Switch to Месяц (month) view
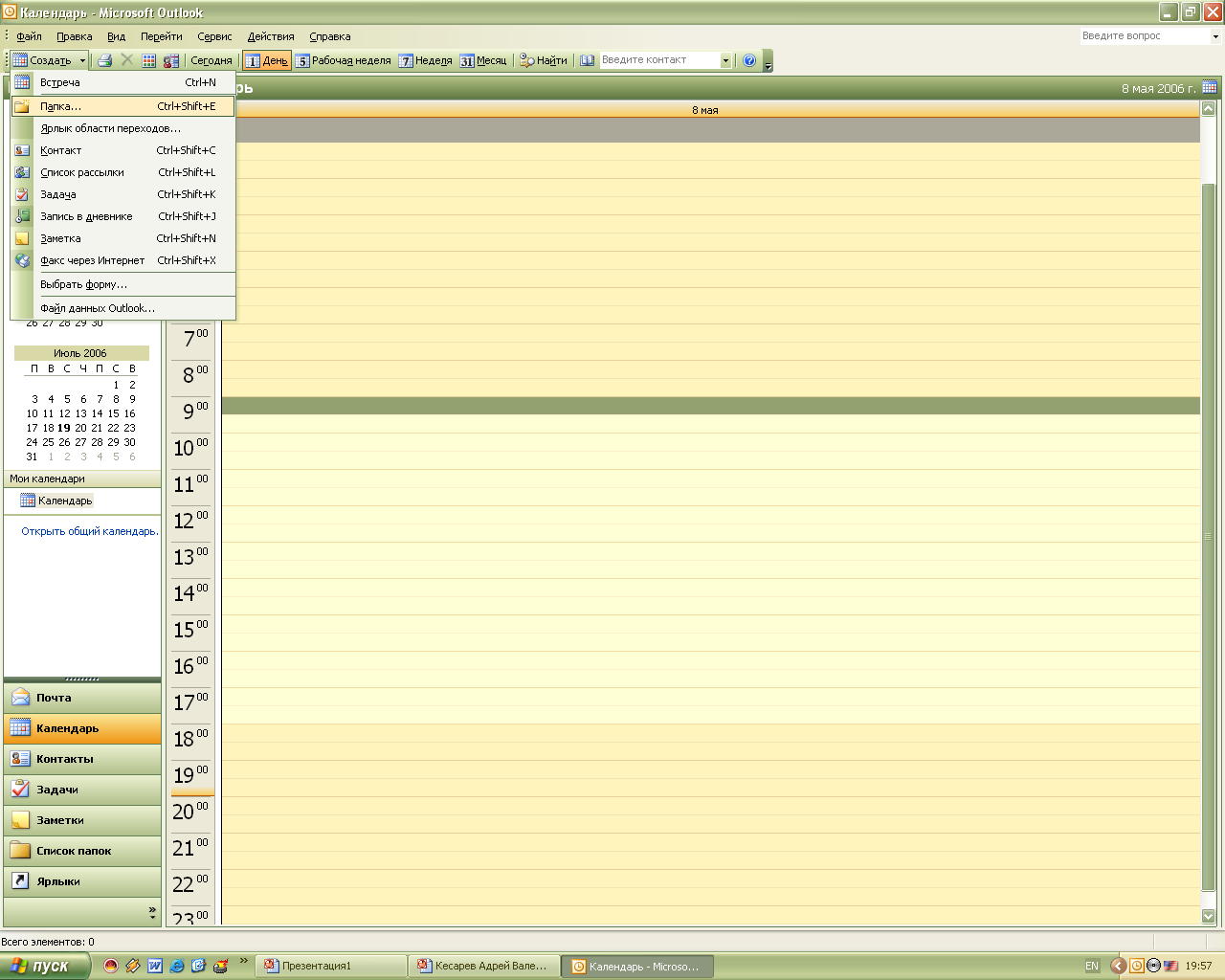This screenshot has height=980, width=1225. point(483,60)
